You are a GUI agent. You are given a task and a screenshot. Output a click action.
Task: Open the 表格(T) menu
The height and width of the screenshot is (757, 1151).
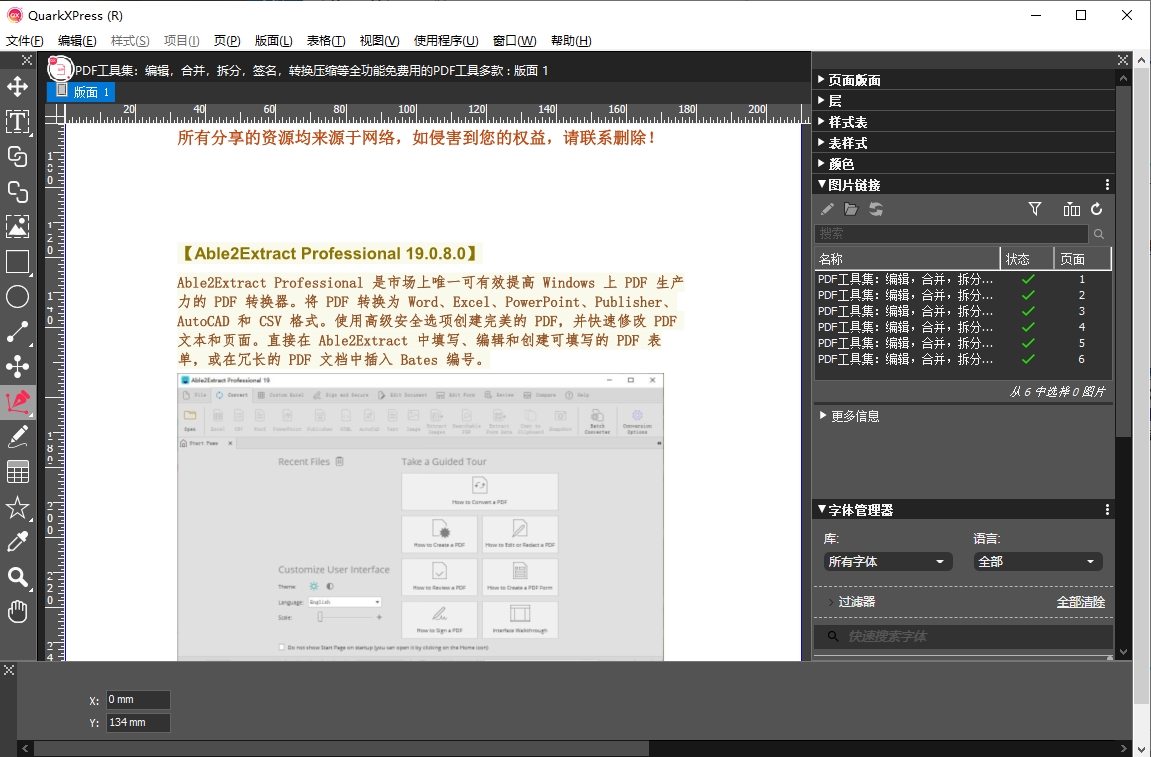pos(326,40)
